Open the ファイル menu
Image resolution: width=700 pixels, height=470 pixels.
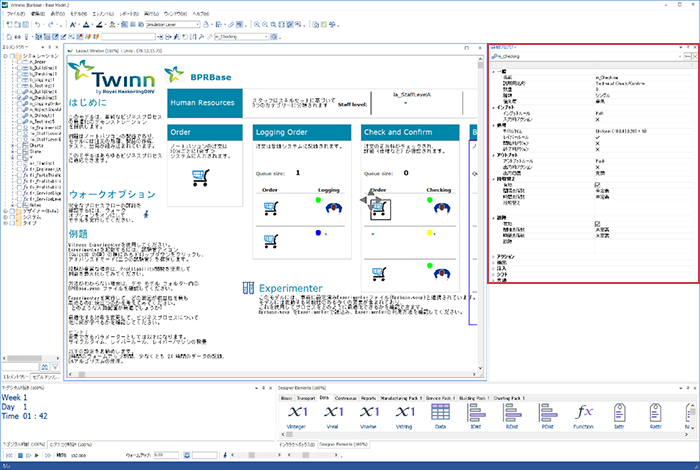(16, 14)
